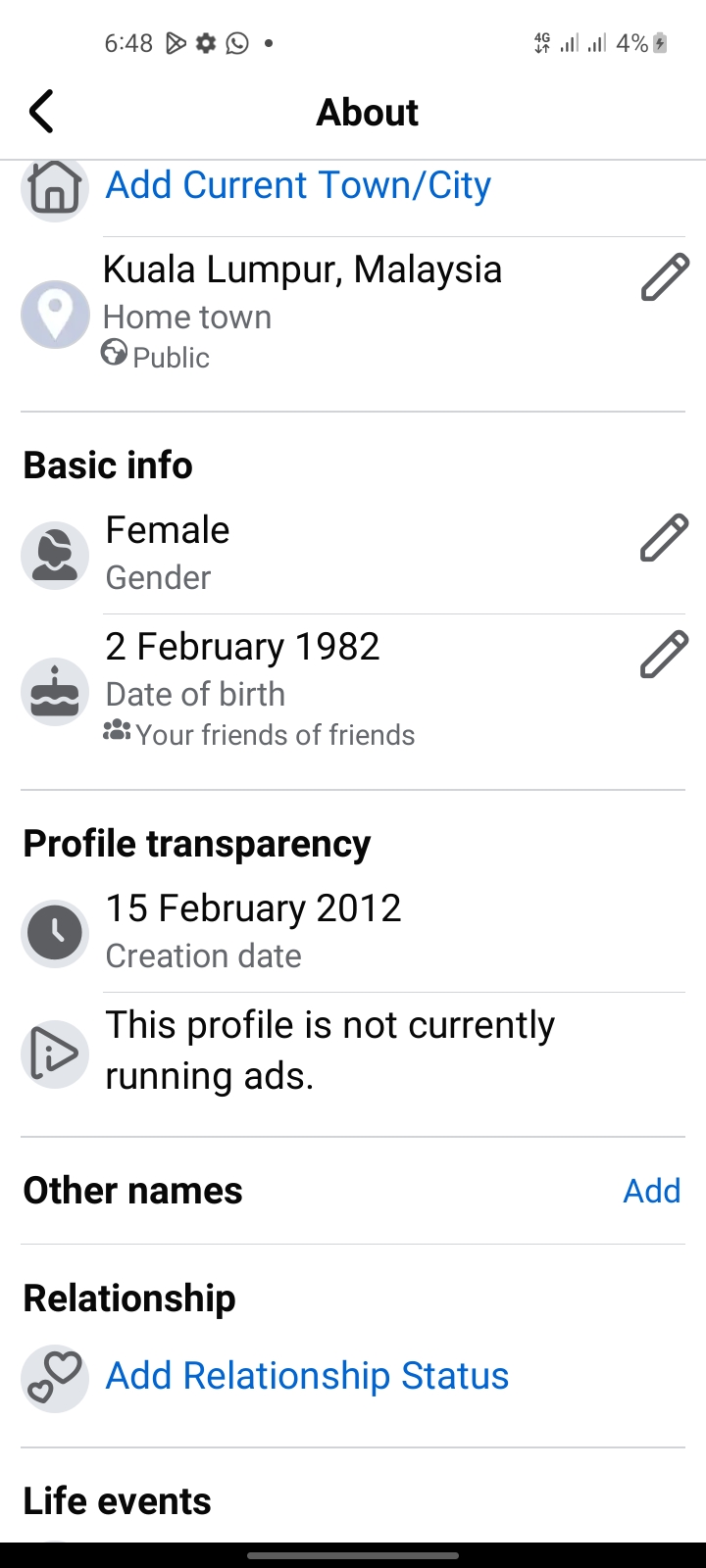This screenshot has width=706, height=1568.
Task: Add another name via Add link
Action: point(651,1191)
